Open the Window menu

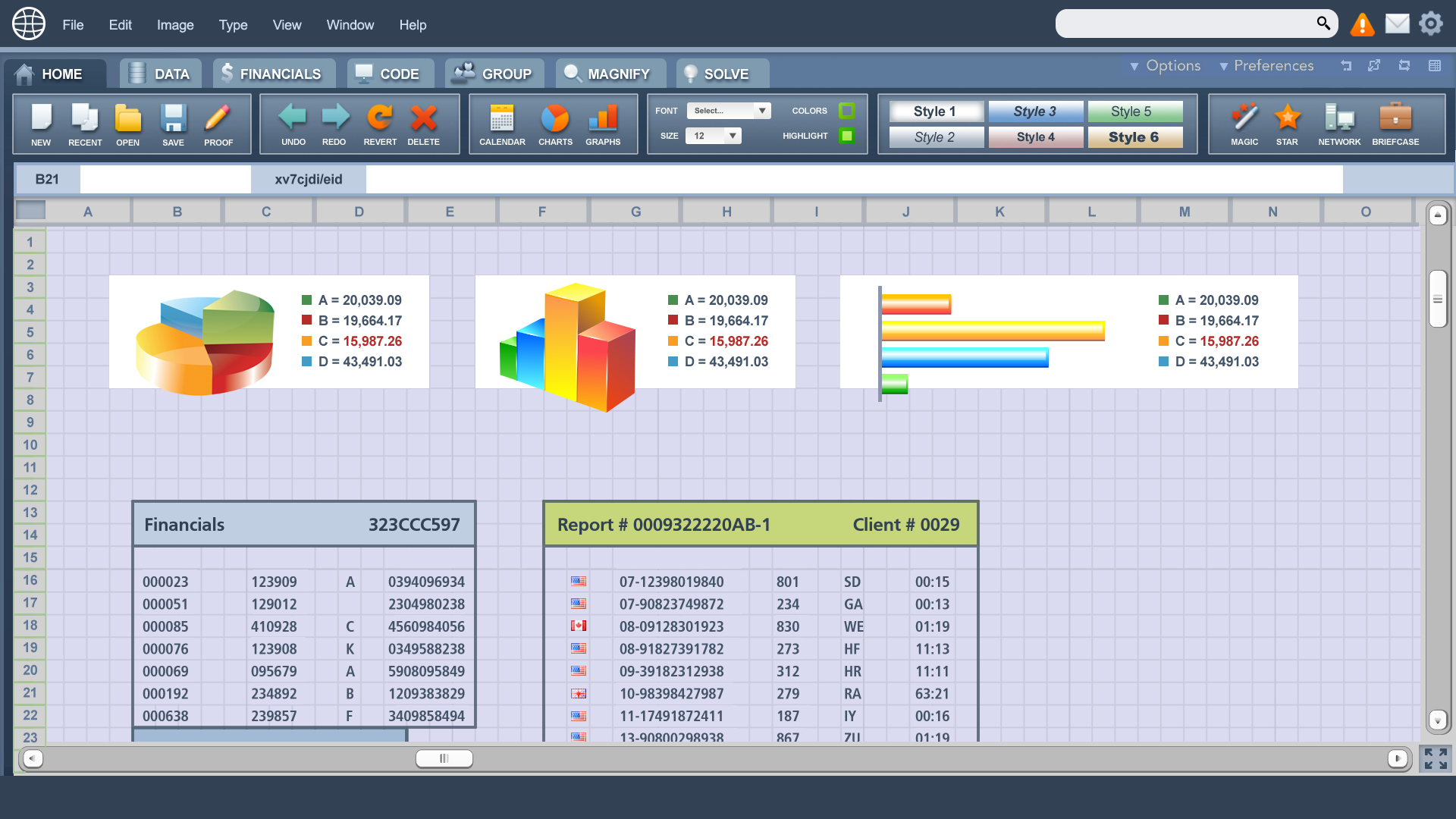350,25
